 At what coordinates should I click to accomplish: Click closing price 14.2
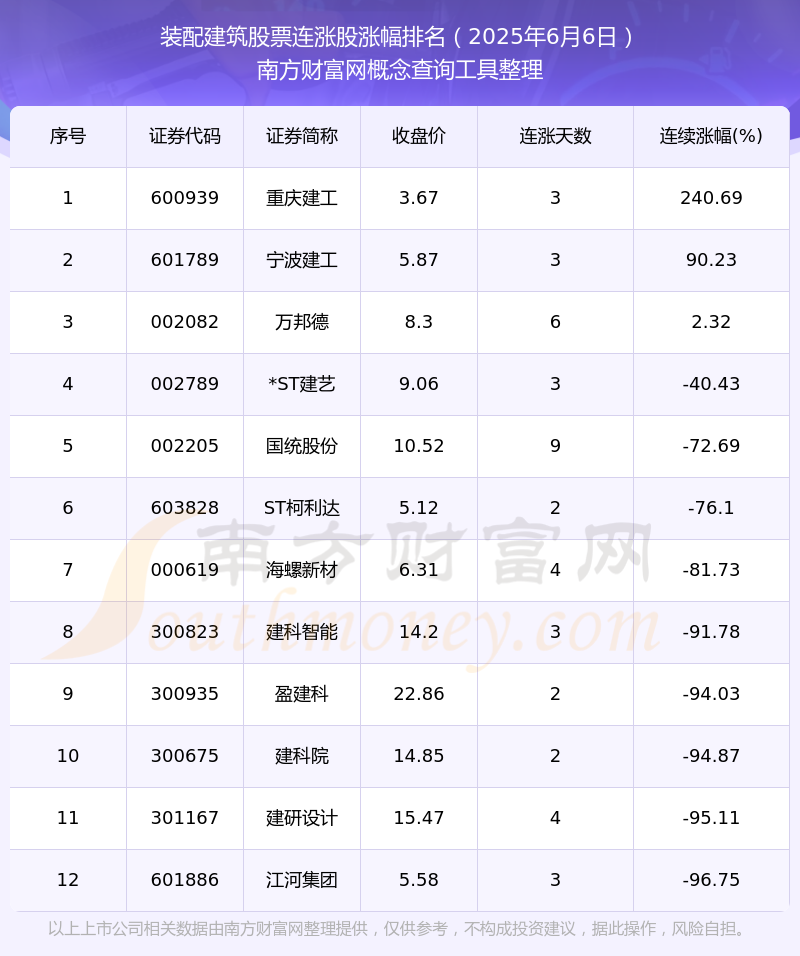(x=419, y=632)
